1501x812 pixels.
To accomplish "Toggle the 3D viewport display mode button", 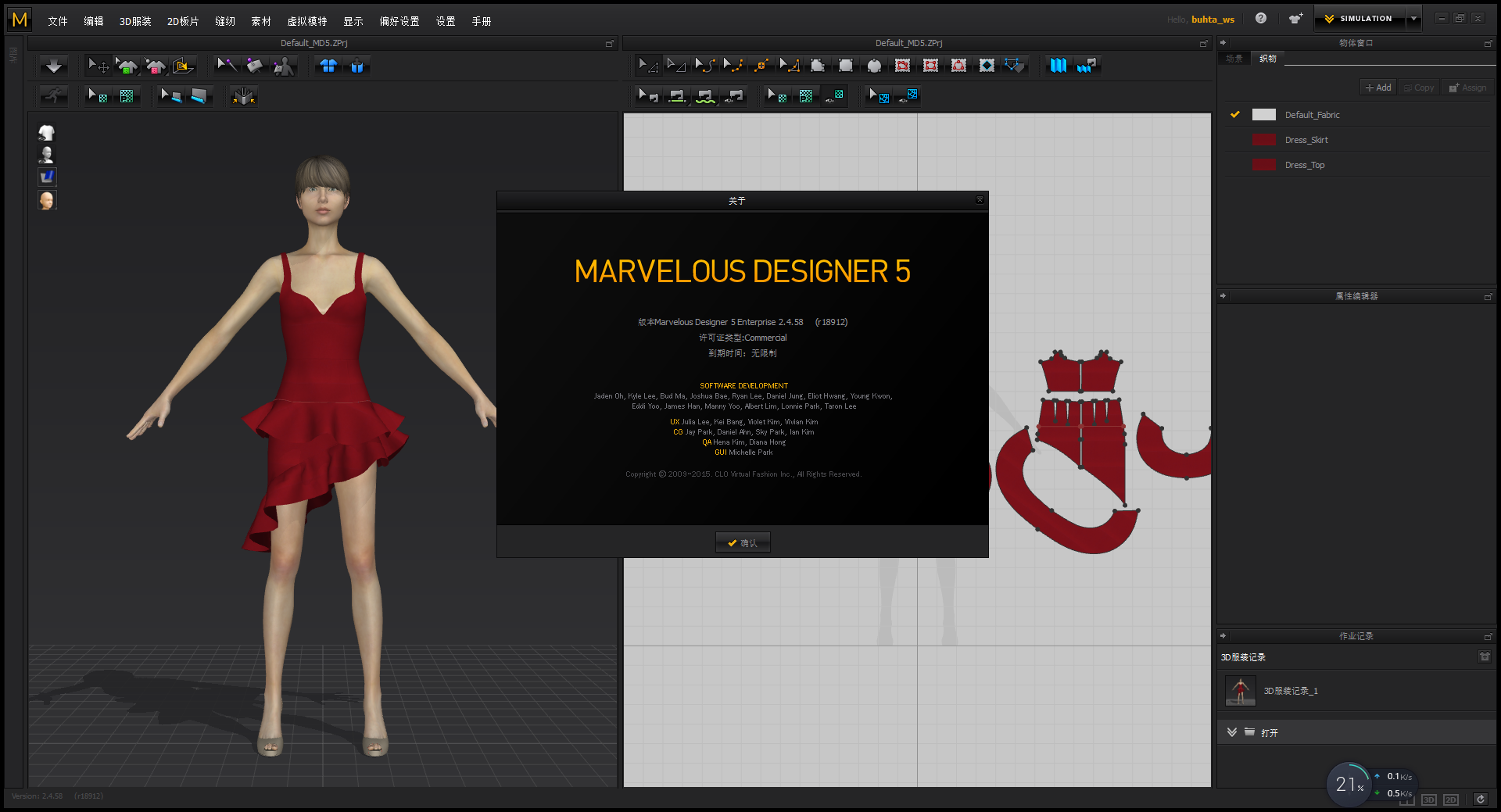I will tap(1428, 799).
